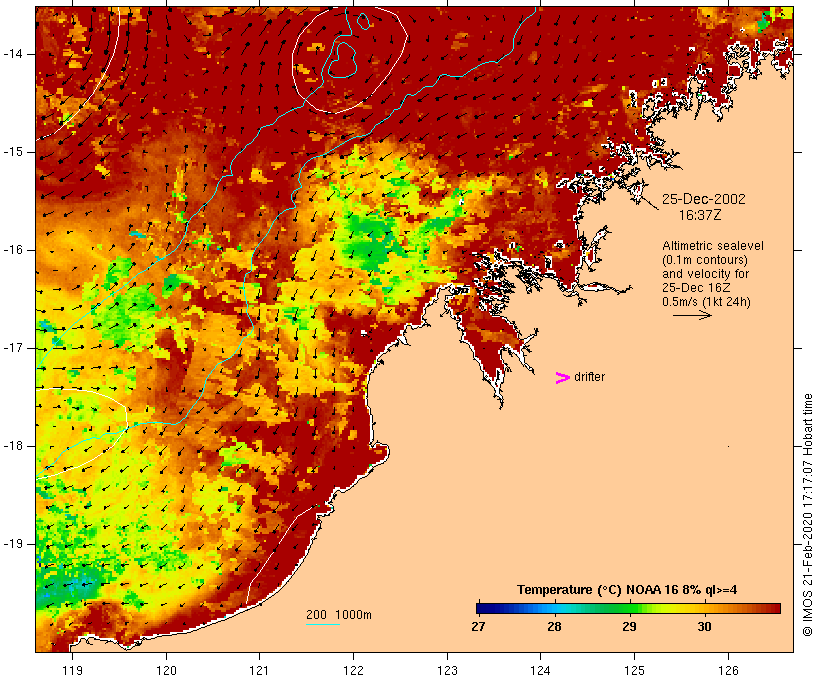The height and width of the screenshot is (680, 820).
Task: Click the latitude axis label '-16'
Action: [12, 250]
